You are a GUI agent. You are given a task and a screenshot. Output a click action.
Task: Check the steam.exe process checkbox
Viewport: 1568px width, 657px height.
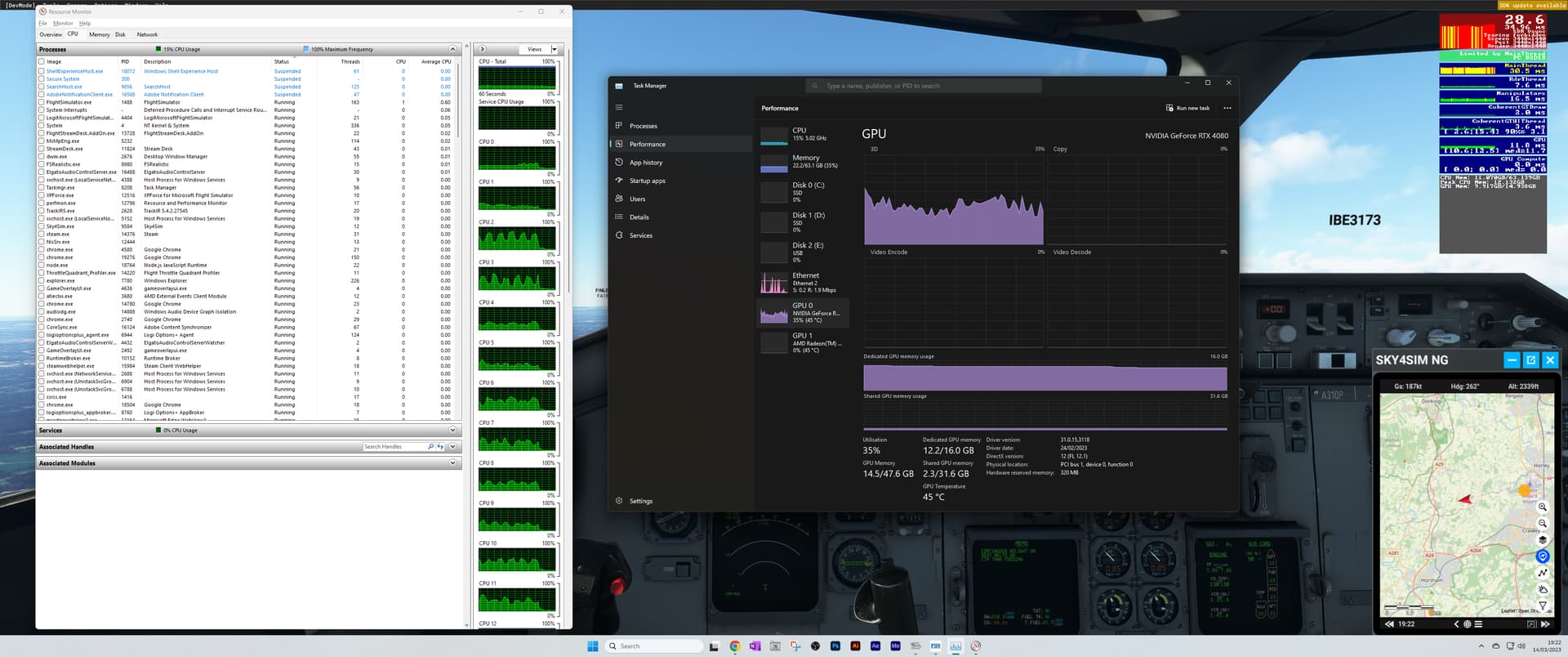pos(42,234)
